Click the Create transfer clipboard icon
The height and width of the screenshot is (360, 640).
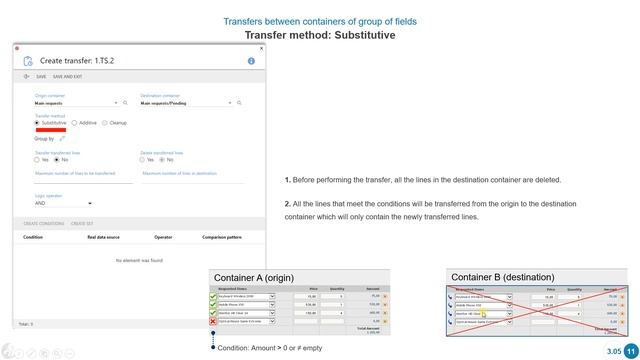click(x=28, y=61)
